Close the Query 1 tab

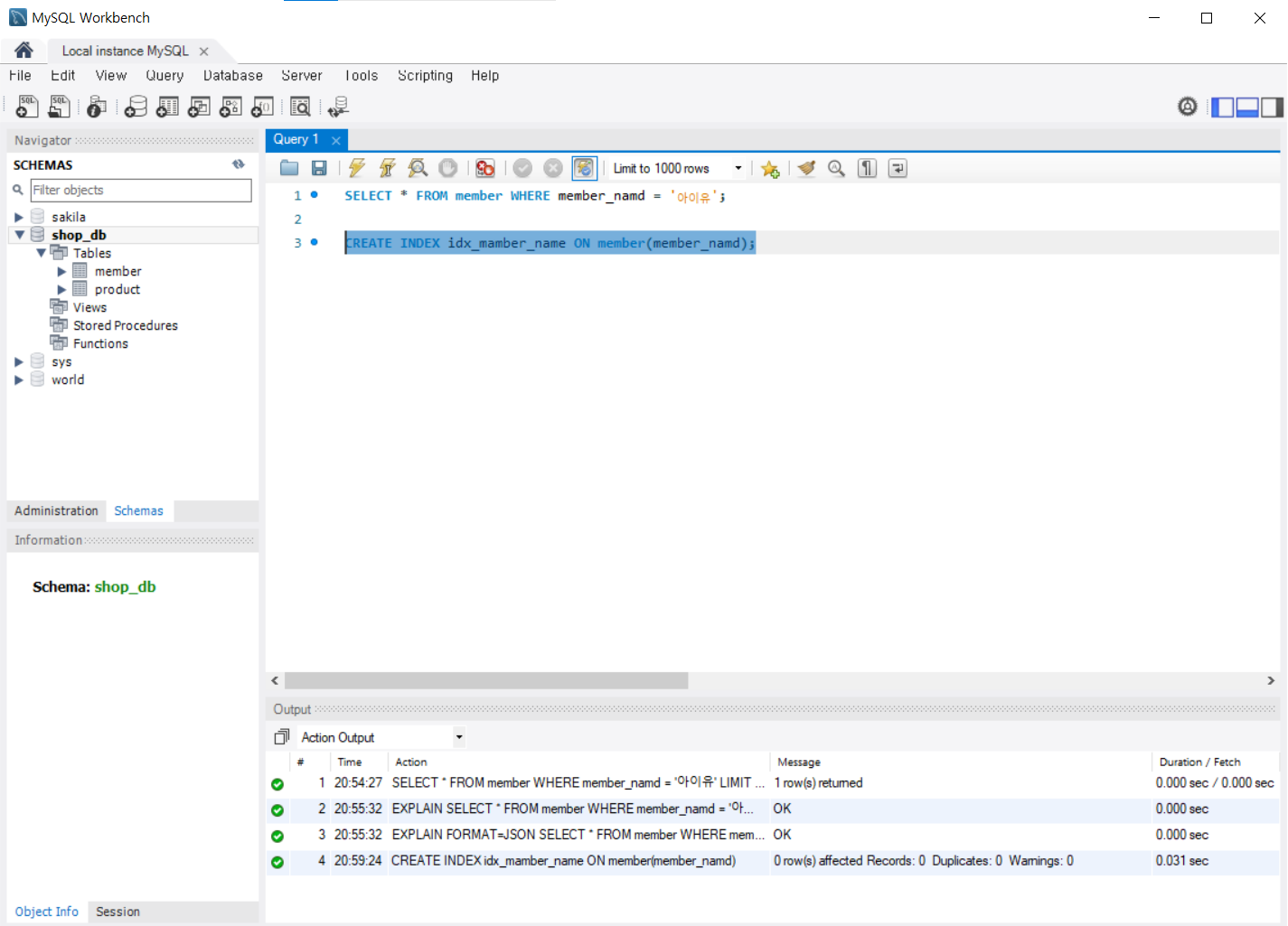pyautogui.click(x=335, y=140)
